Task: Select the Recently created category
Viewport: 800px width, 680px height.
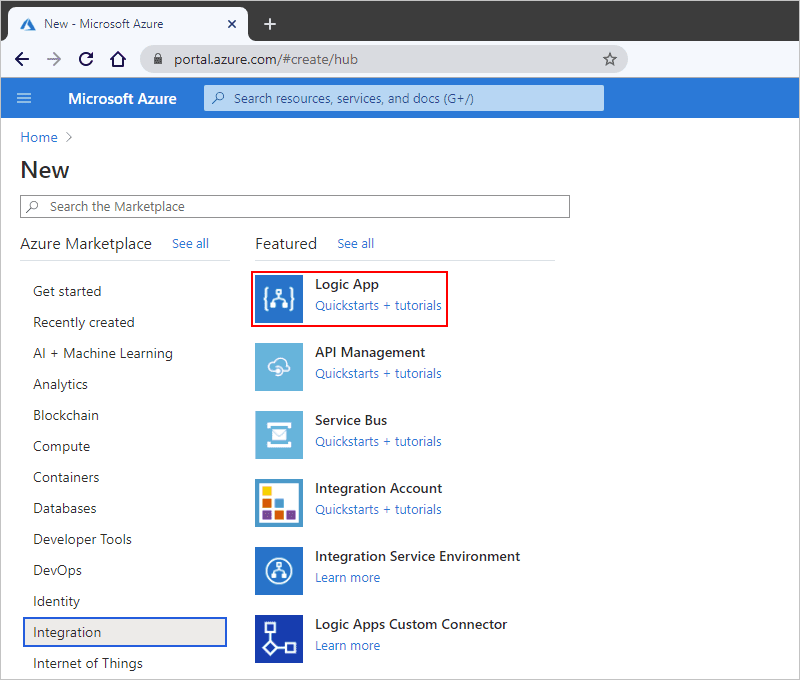Action: click(x=84, y=322)
